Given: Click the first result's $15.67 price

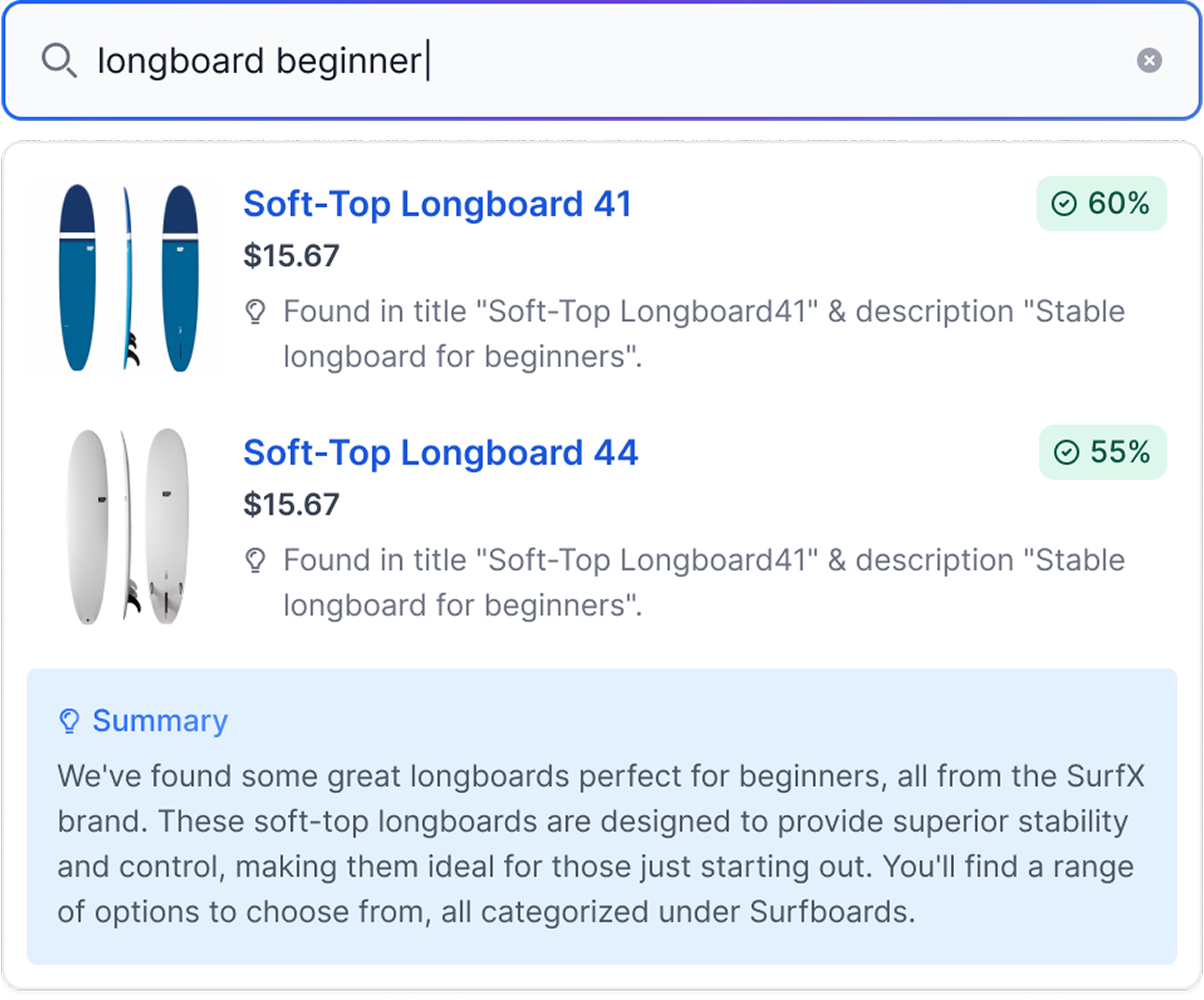Looking at the screenshot, I should click(x=291, y=256).
